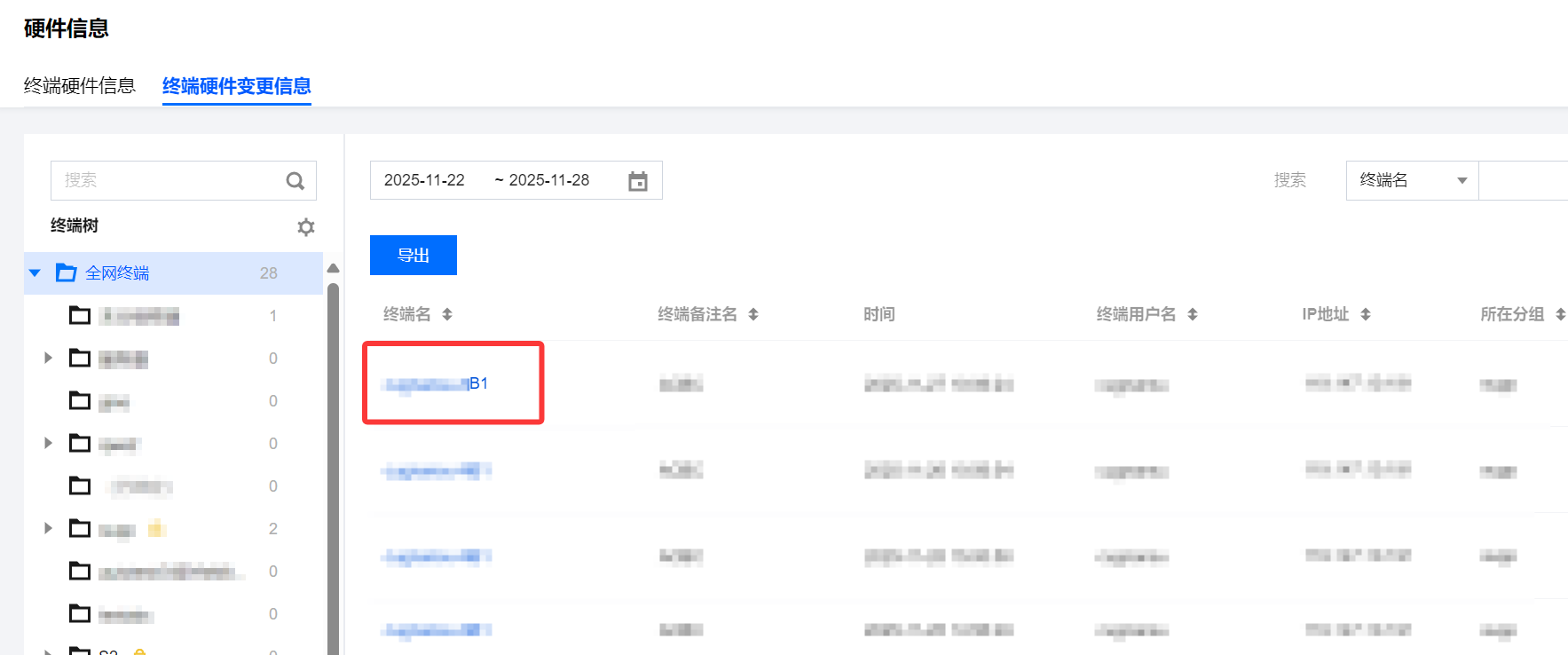Screen dimensions: 1568x655
Task: Click the search magnifier in the tree panel
Action: [x=295, y=181]
